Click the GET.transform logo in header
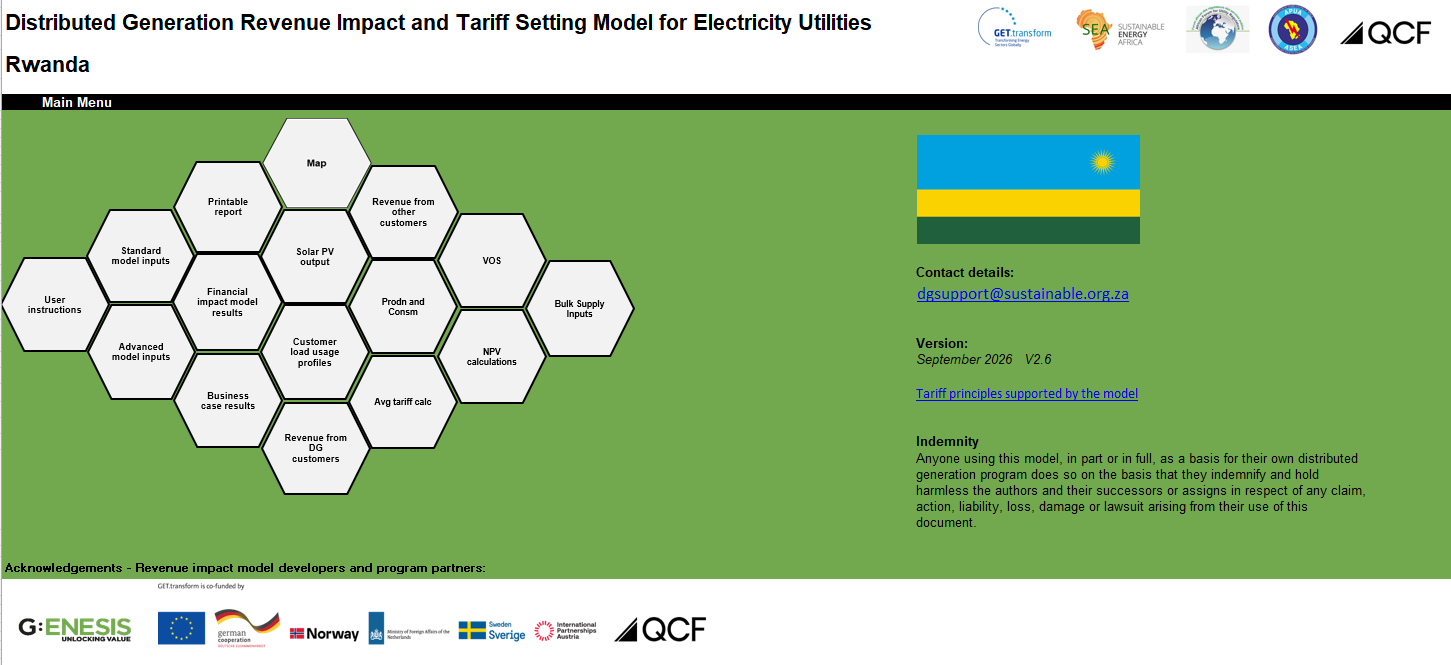1451x665 pixels. point(1015,30)
